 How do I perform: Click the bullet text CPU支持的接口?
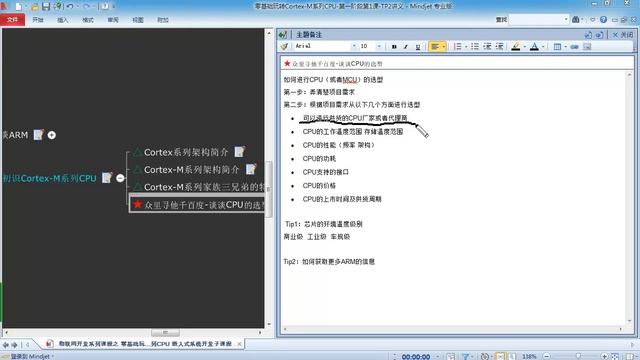[x=325, y=172]
